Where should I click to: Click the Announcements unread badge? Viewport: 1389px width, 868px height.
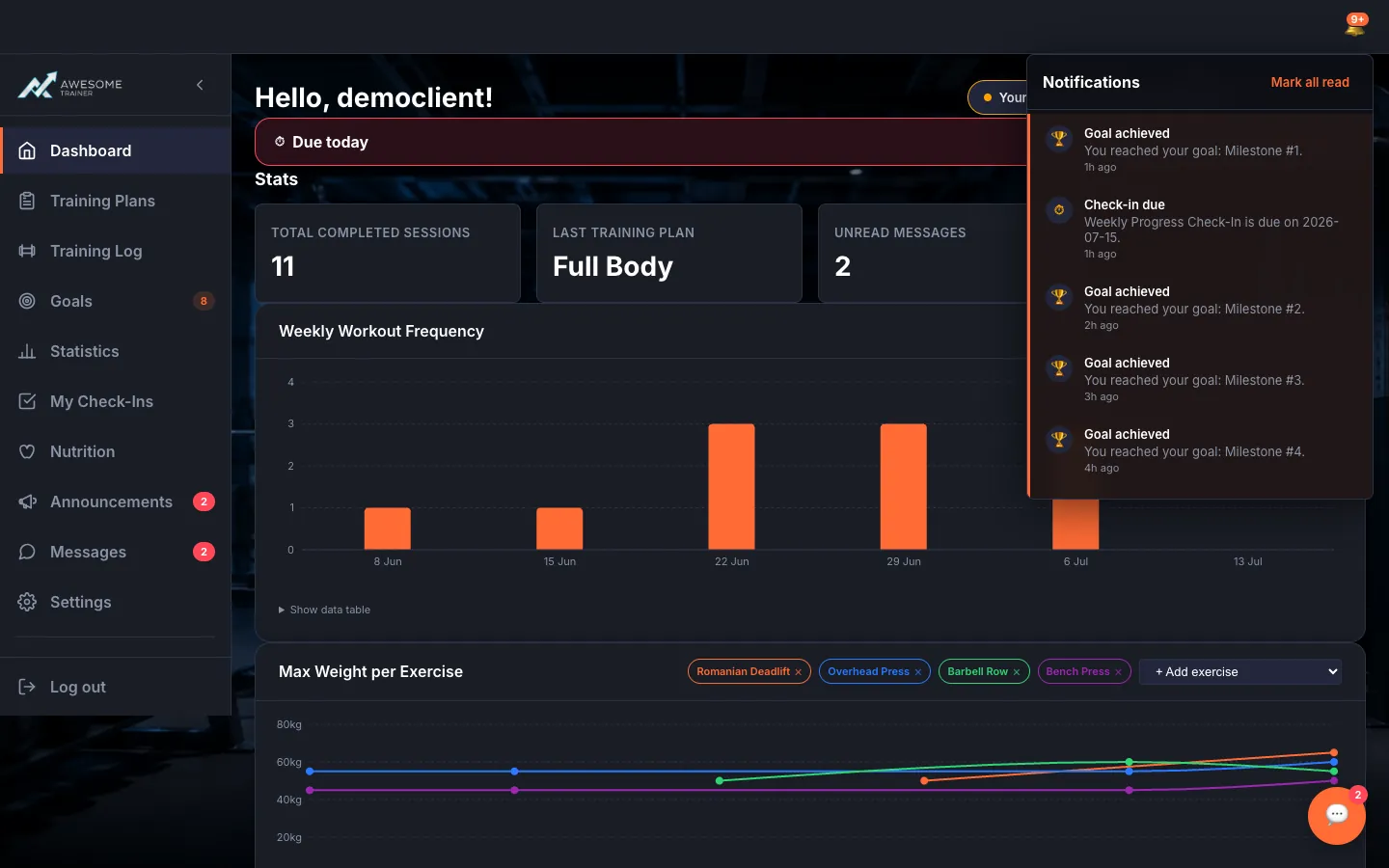[x=204, y=502]
